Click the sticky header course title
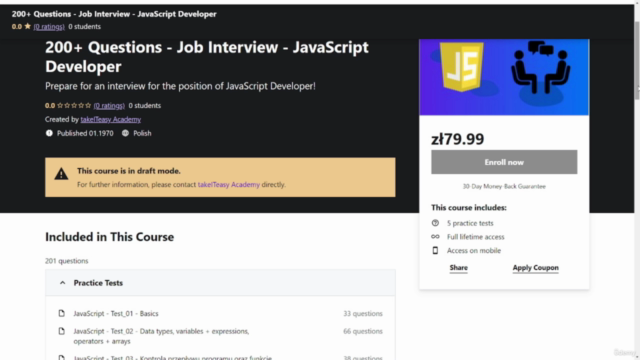Viewport: 640px width, 360px height. [114, 14]
